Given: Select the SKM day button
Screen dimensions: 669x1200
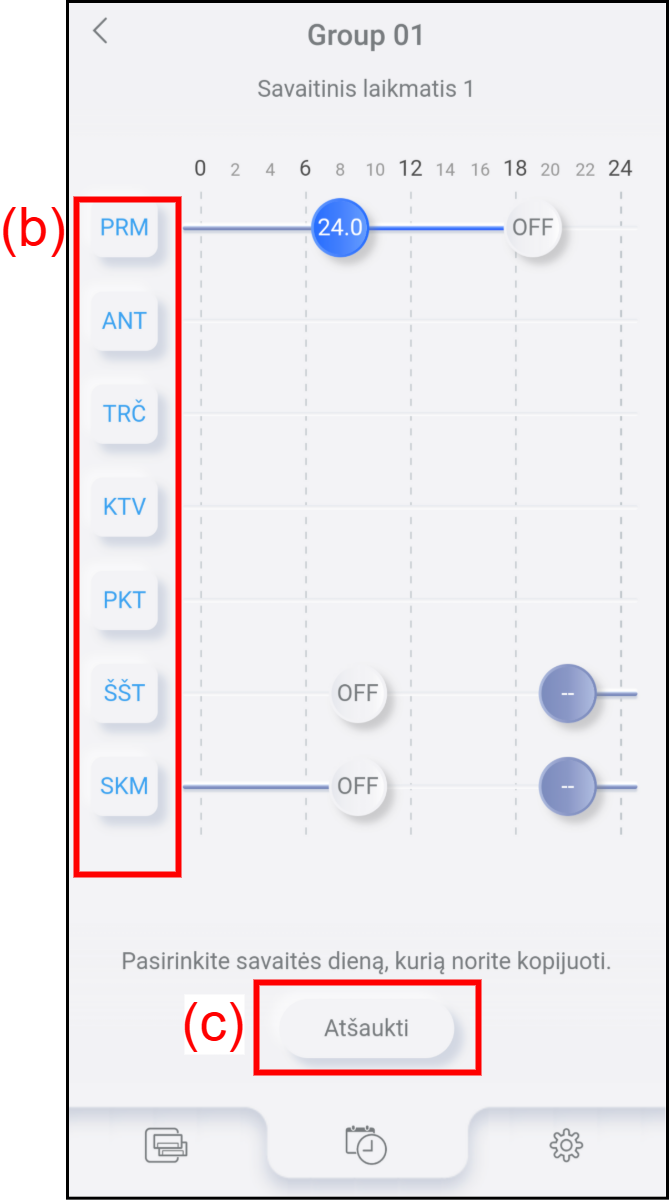Looking at the screenshot, I should click(x=125, y=786).
